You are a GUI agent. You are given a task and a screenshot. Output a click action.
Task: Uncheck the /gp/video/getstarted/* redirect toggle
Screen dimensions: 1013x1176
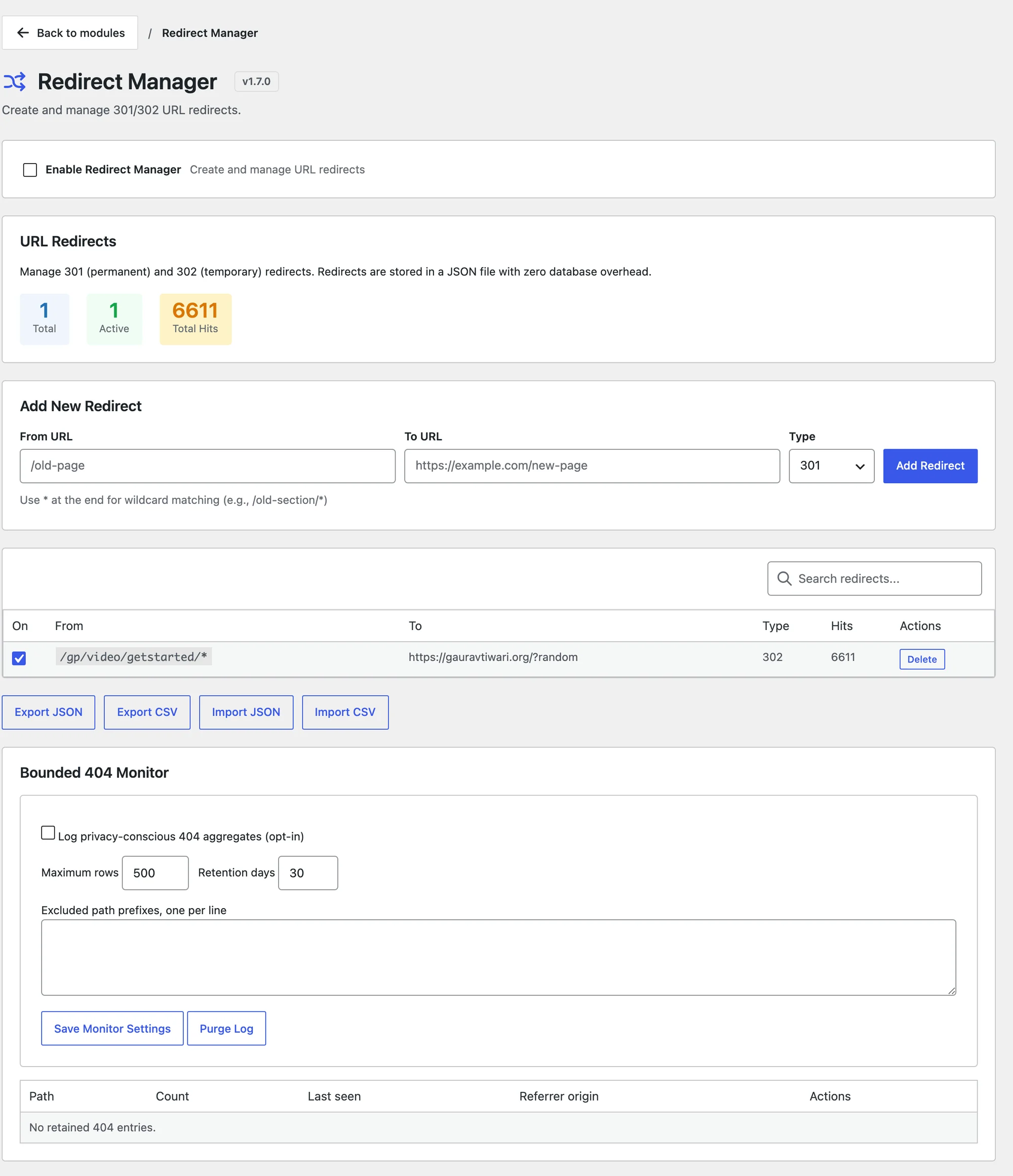(19, 658)
